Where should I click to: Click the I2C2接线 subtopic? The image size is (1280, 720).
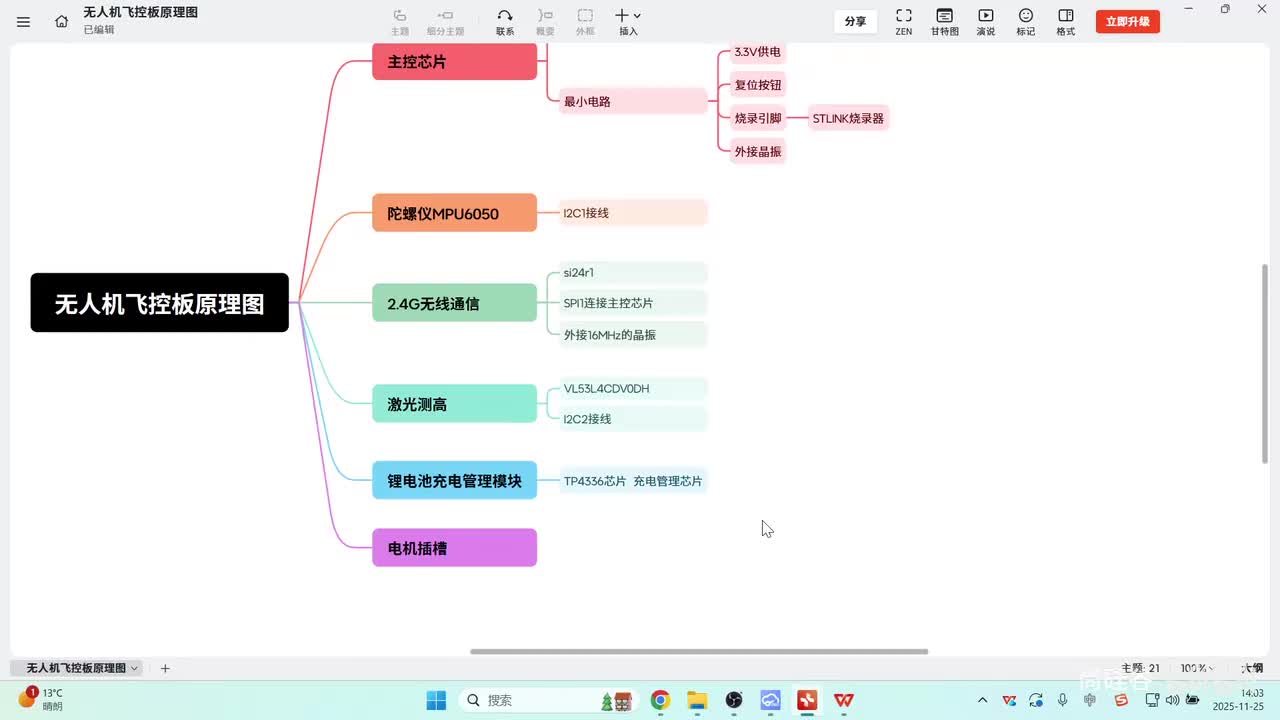pos(633,419)
